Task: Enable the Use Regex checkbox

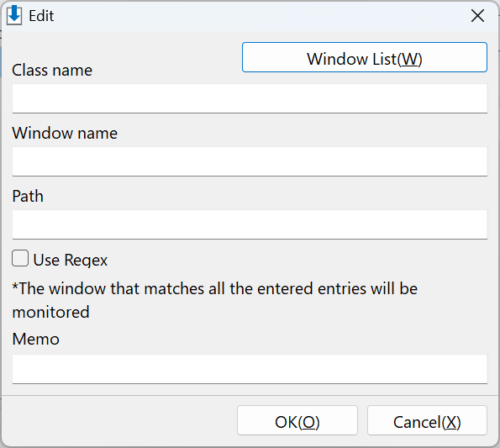Action: tap(20, 258)
